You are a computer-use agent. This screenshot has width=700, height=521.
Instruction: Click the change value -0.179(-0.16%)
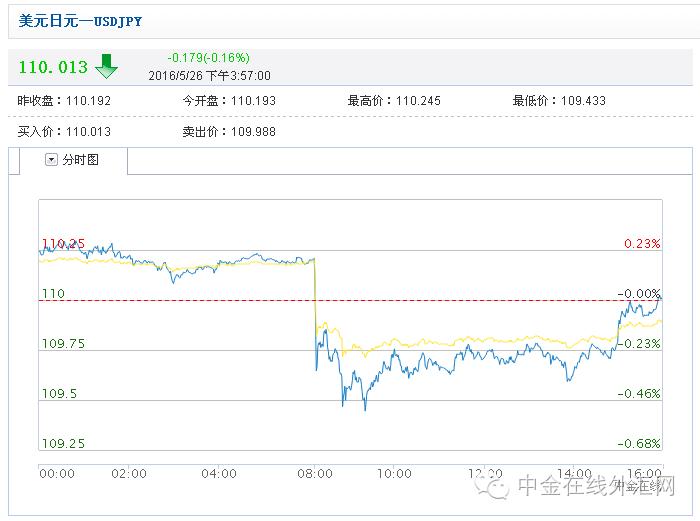pyautogui.click(x=208, y=58)
